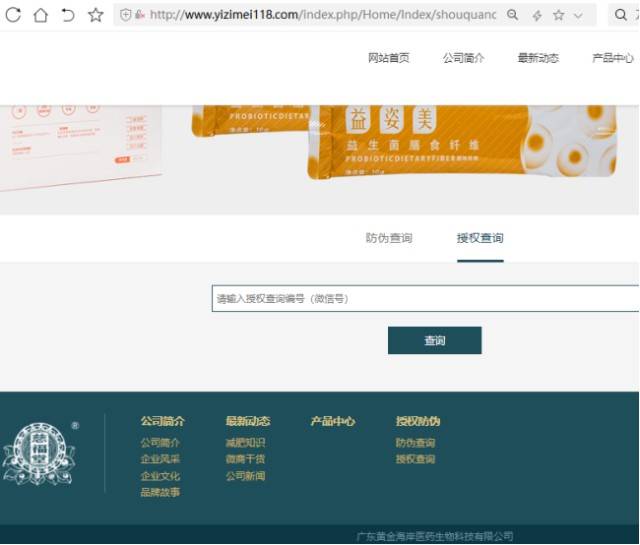Click the lightning speed-mode icon
This screenshot has width=640, height=545.
point(537,16)
